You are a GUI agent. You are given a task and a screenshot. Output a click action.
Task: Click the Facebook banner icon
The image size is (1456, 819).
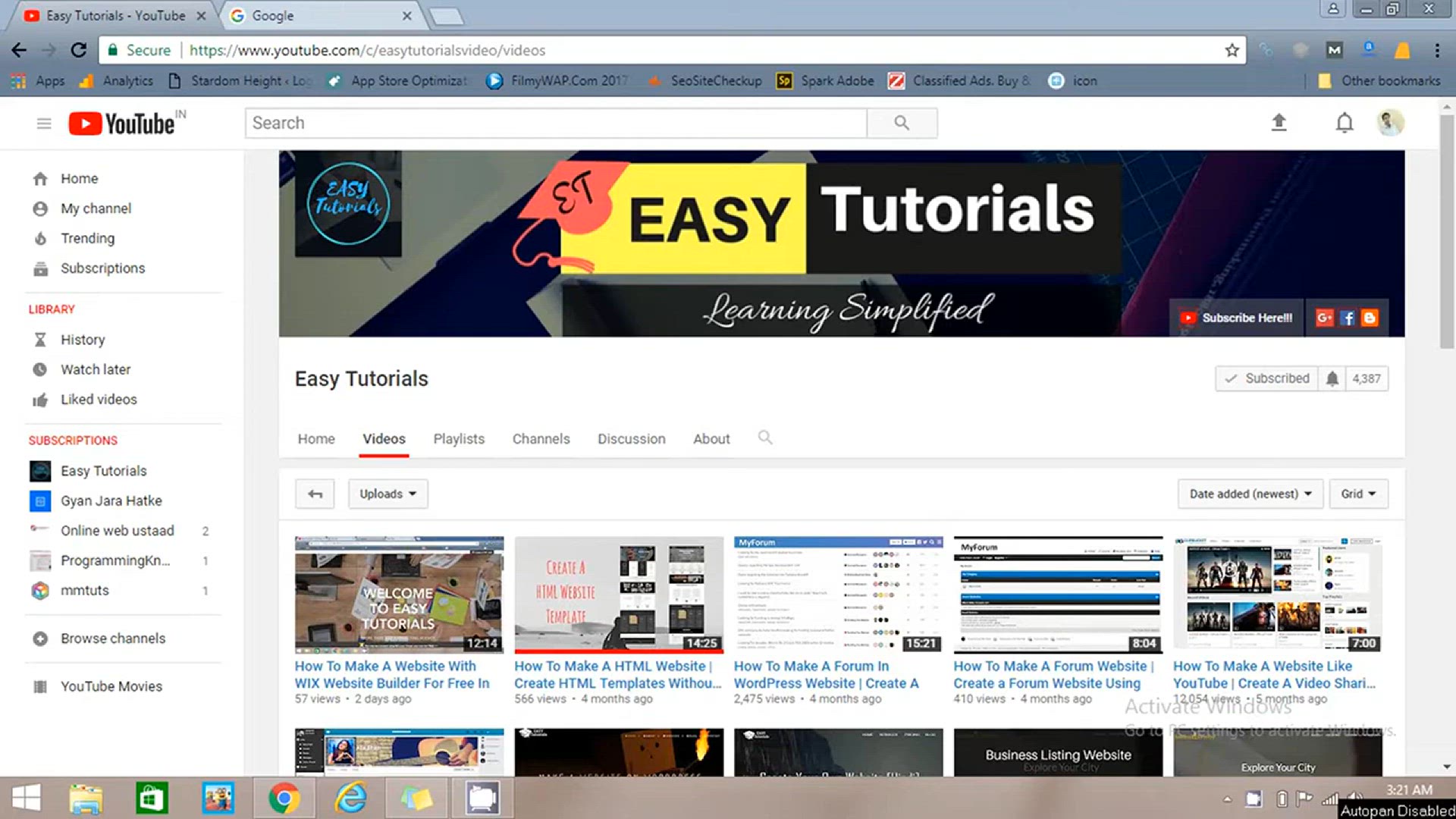click(x=1347, y=318)
